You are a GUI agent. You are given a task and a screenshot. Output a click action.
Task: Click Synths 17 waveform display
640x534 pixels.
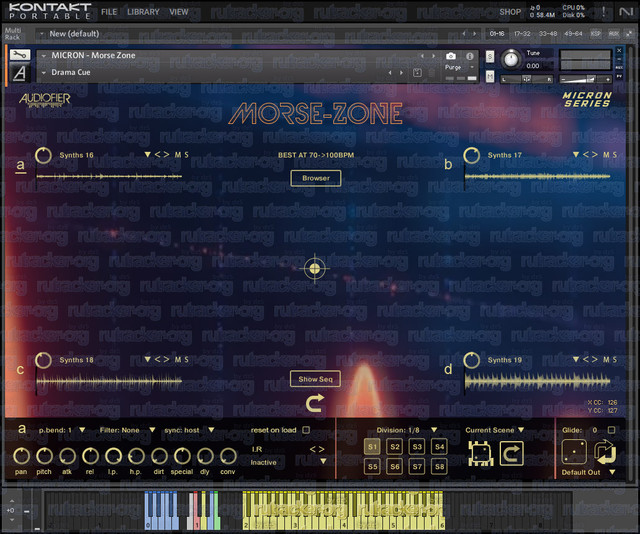coord(538,176)
